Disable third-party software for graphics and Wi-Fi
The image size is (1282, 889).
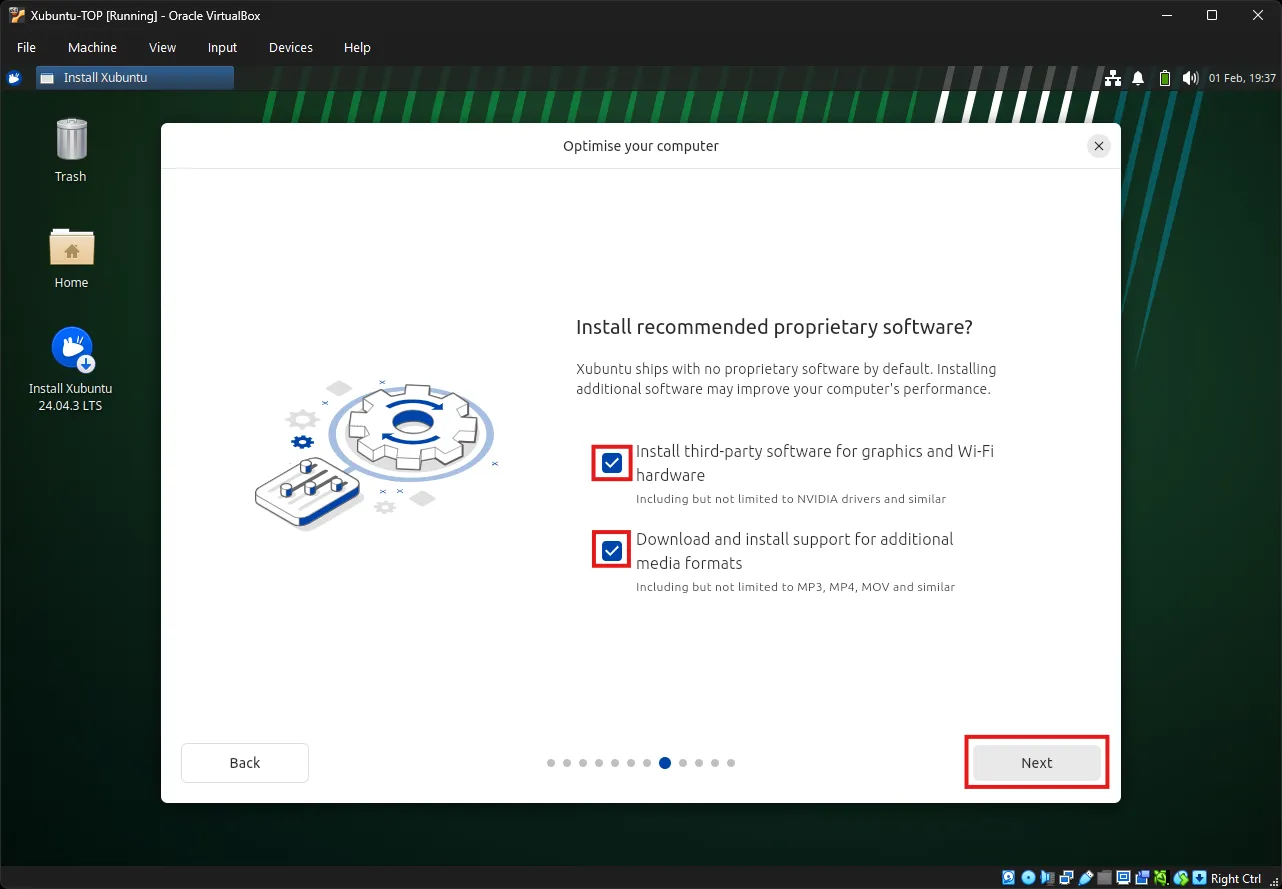click(611, 462)
